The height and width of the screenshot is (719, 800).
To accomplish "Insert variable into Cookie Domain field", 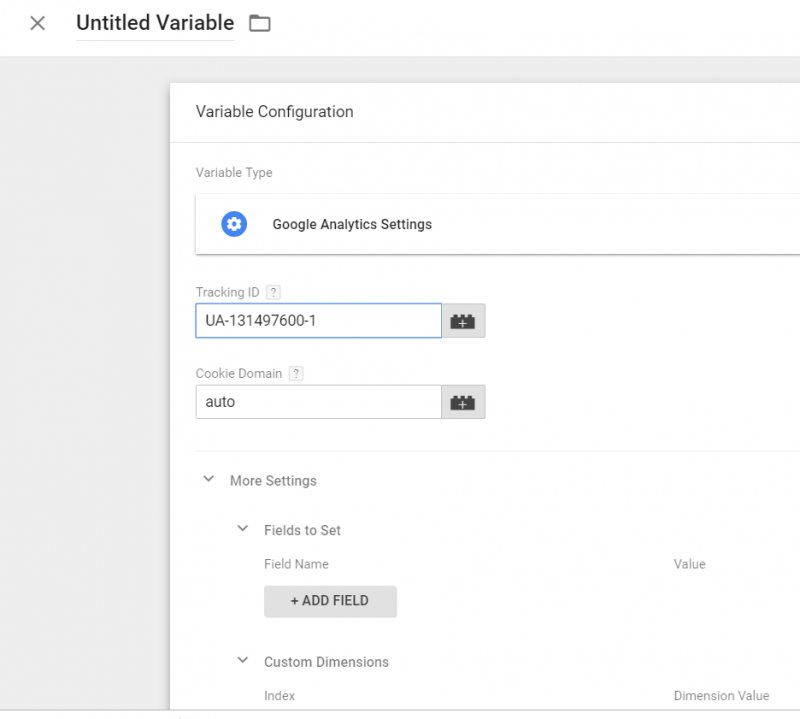I will pyautogui.click(x=463, y=402).
